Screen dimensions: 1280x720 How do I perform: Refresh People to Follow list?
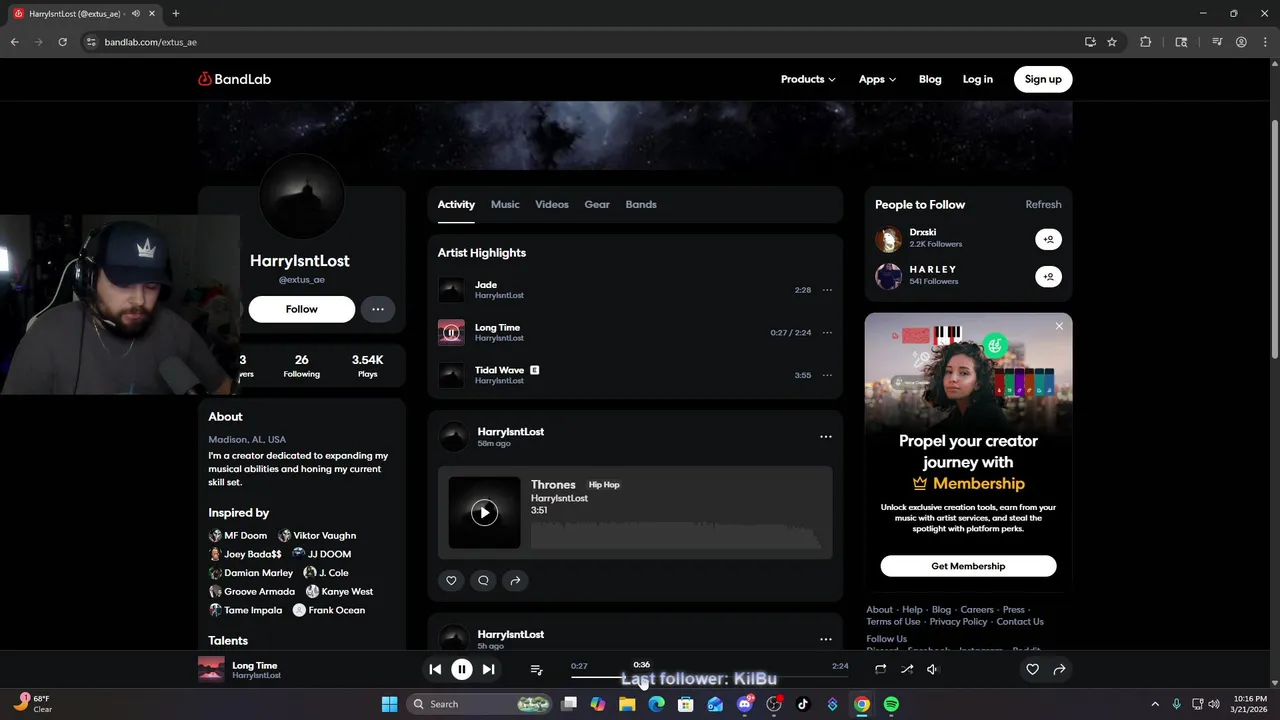(1043, 204)
